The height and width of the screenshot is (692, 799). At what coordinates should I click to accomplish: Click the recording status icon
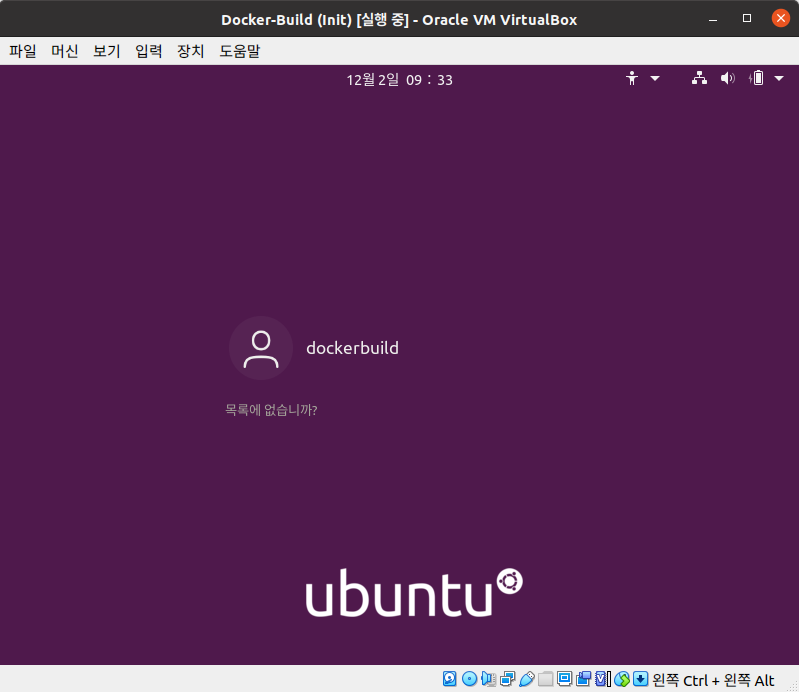(583, 679)
